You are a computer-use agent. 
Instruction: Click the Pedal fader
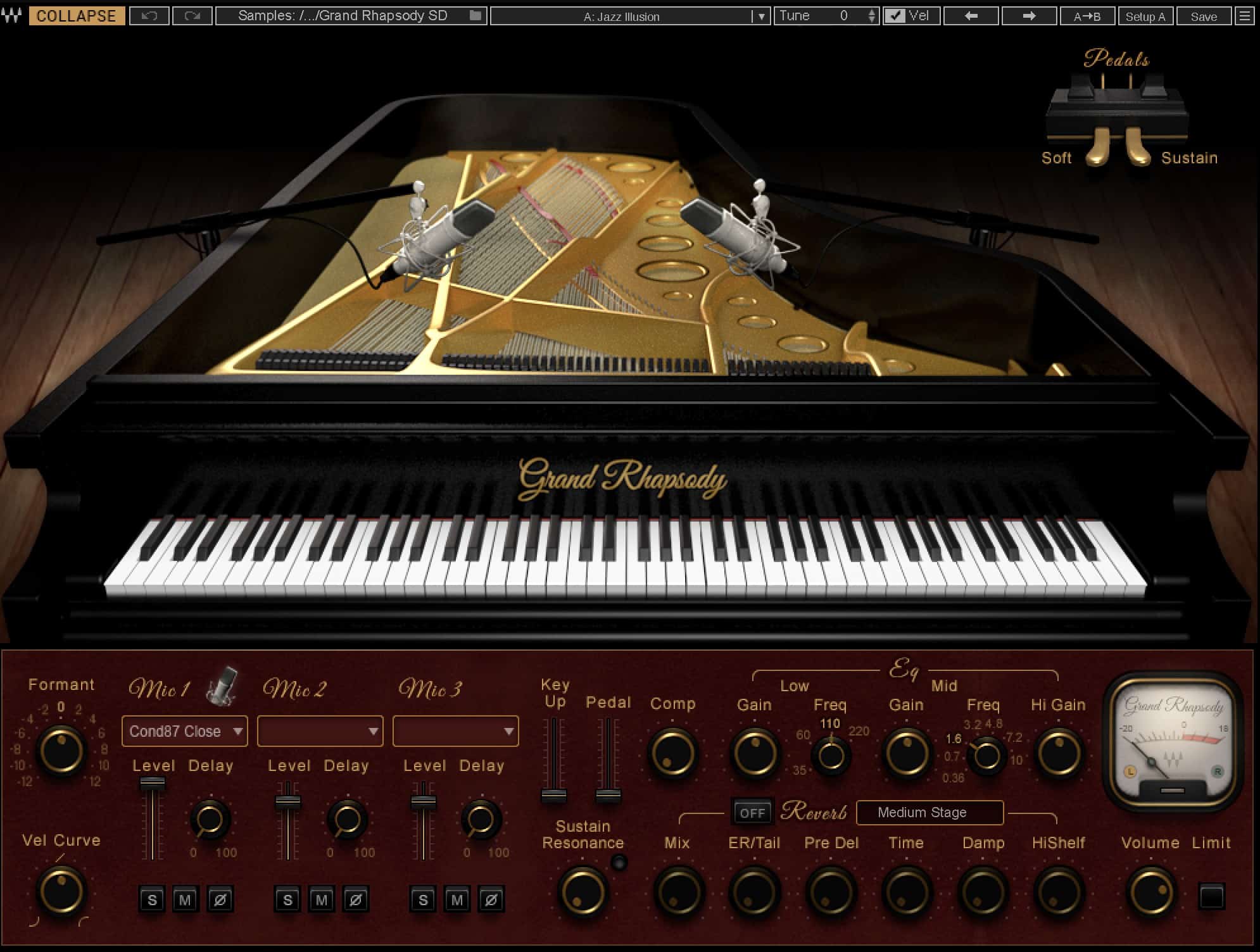(x=608, y=795)
